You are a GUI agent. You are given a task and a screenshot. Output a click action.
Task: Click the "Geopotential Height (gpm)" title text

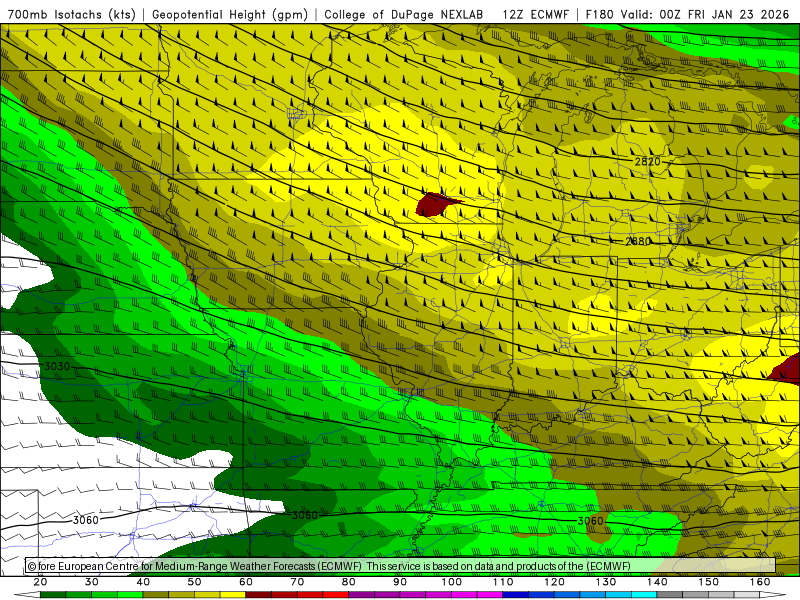tap(230, 14)
